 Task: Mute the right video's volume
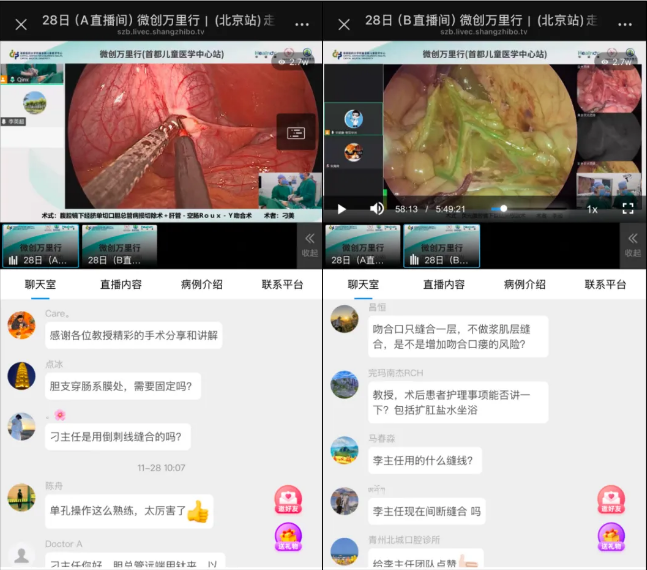377,209
